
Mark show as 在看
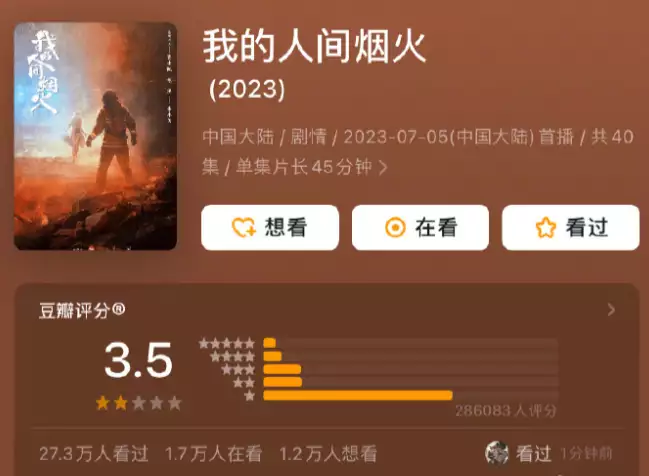(x=421, y=228)
